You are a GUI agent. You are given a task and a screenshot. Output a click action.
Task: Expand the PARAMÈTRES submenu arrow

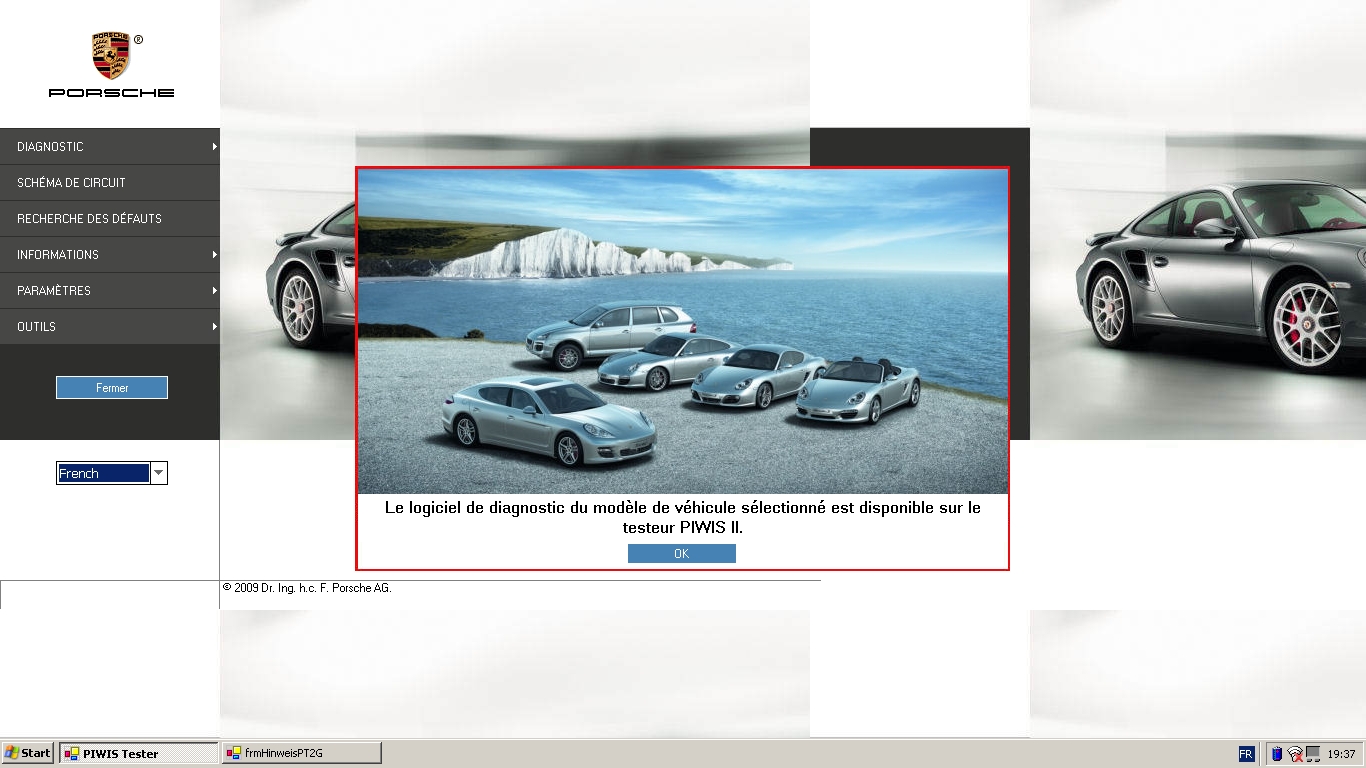(214, 290)
